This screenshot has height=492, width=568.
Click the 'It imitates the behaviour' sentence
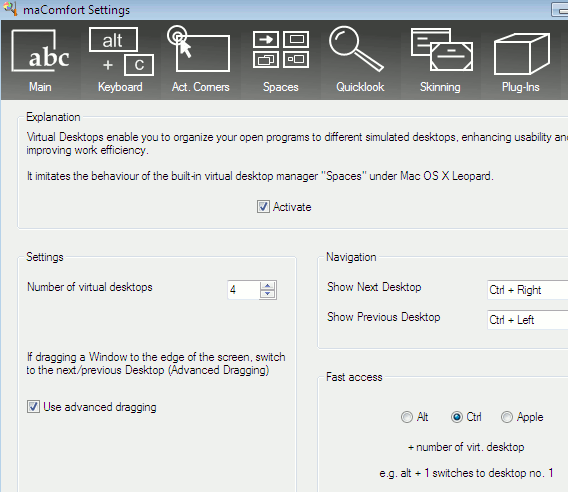(260, 176)
